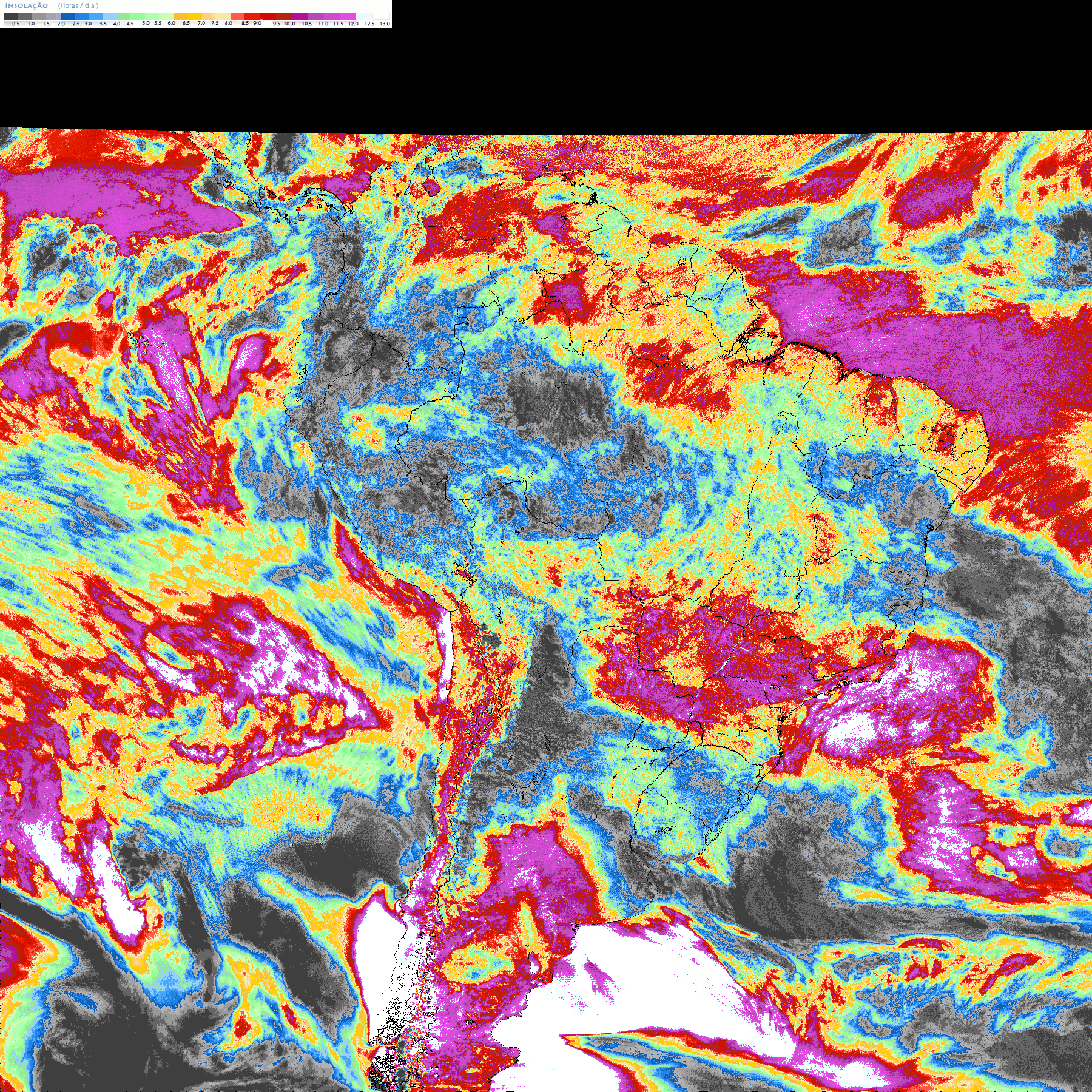
Task: Click the 6.5 legend scale label
Action: pyautogui.click(x=186, y=23)
